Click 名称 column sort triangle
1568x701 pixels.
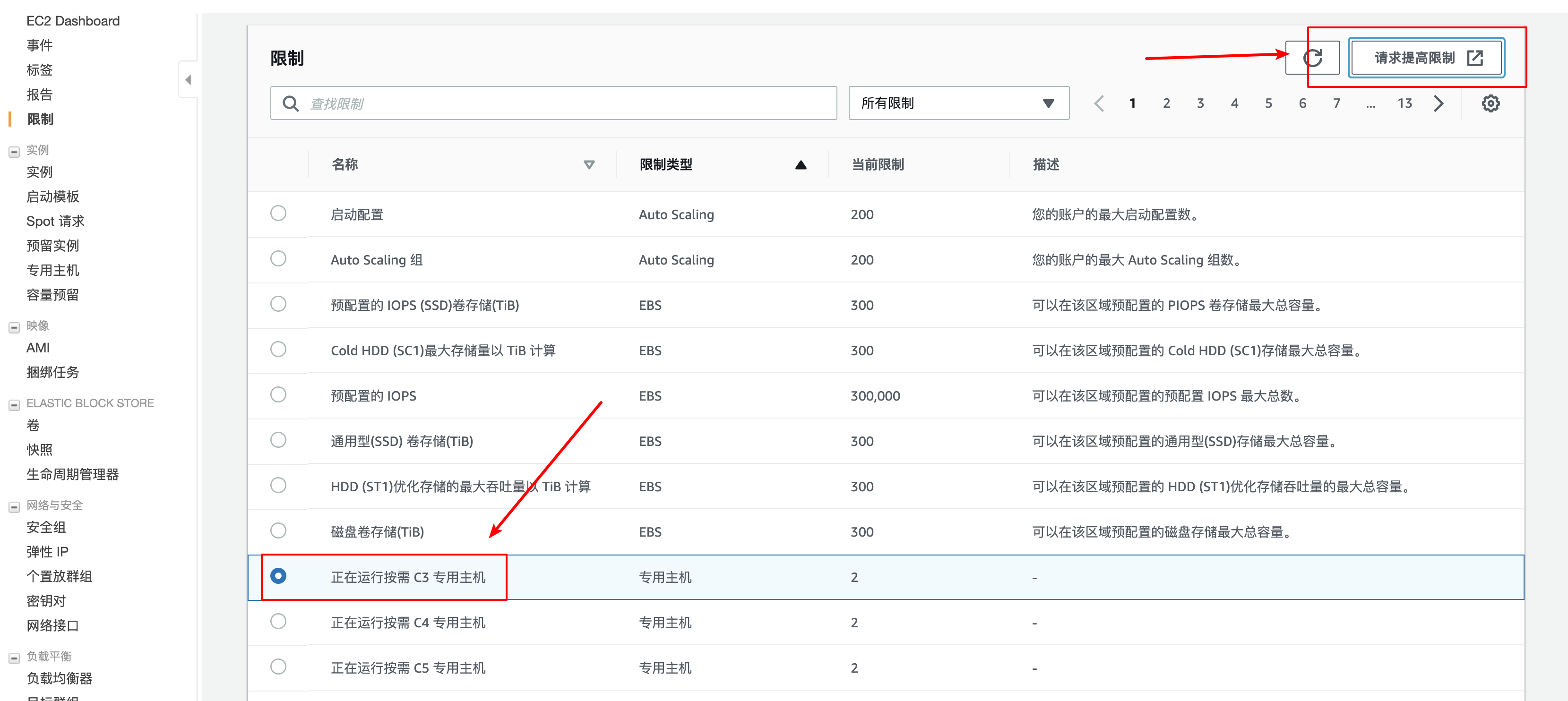(589, 165)
